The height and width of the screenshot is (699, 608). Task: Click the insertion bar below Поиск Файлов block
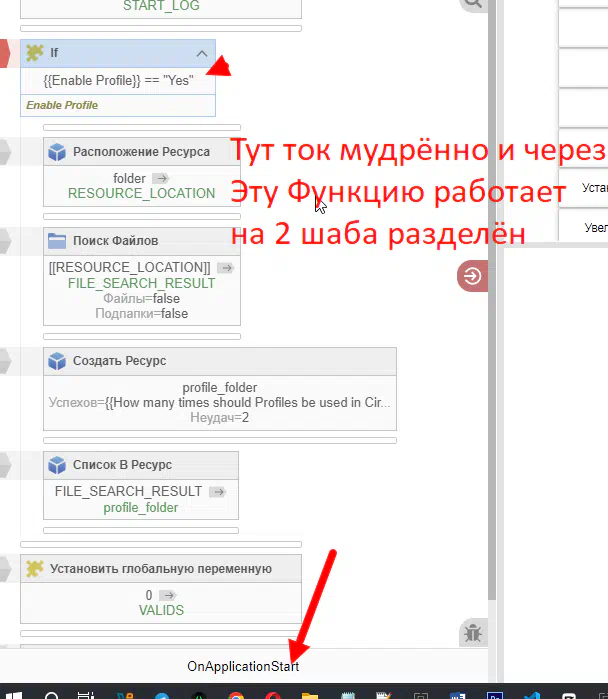click(x=141, y=336)
